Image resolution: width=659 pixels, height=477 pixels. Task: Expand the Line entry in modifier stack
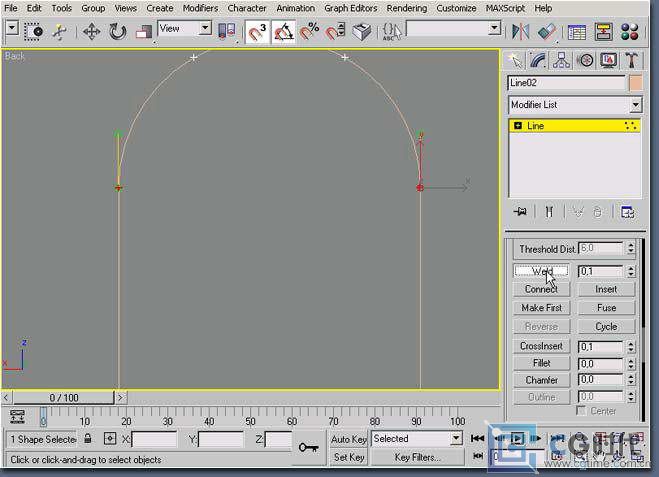click(518, 126)
